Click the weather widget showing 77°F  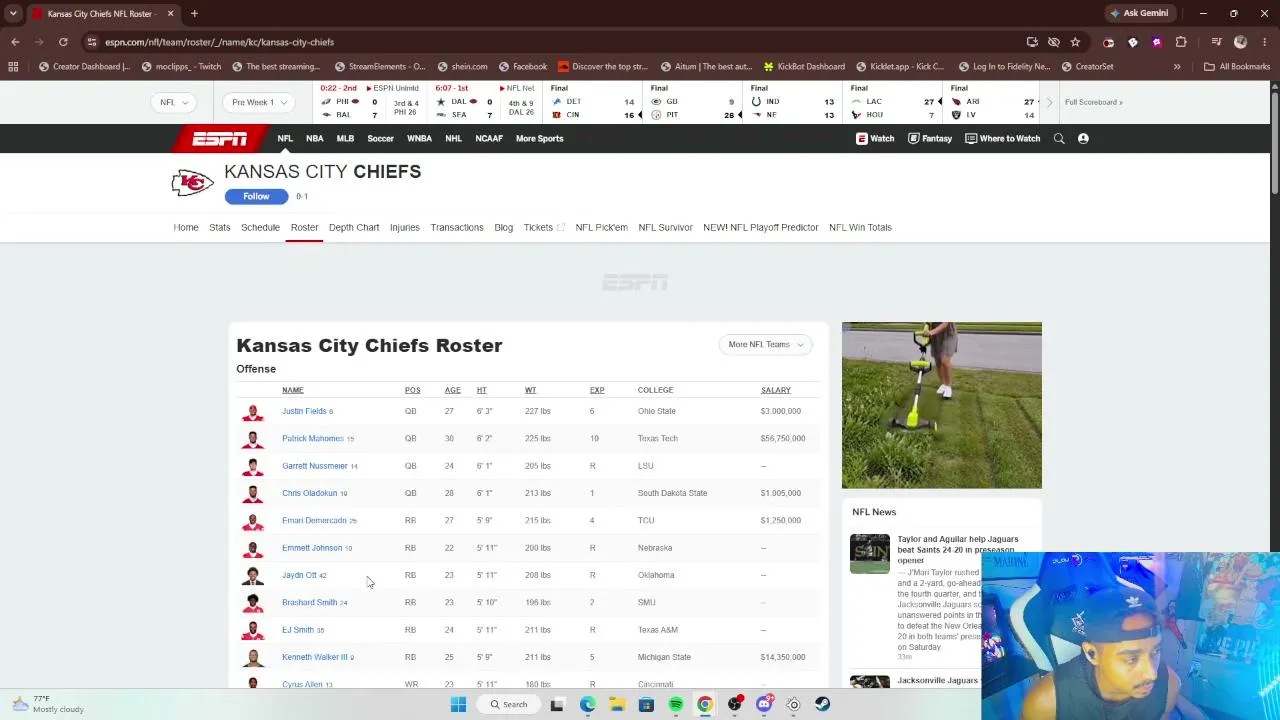coord(46,704)
